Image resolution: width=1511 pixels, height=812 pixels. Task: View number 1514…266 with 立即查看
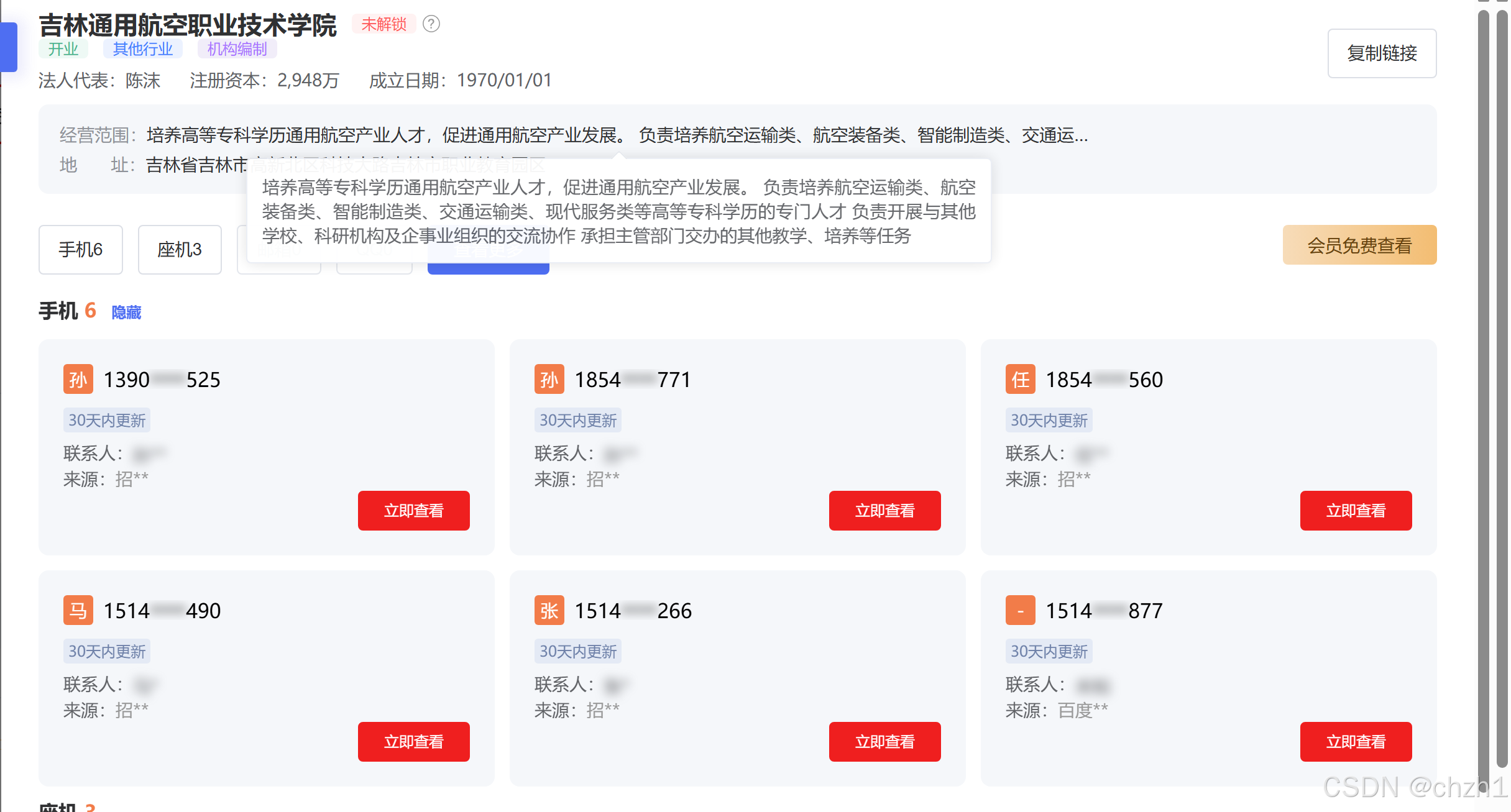[x=884, y=742]
